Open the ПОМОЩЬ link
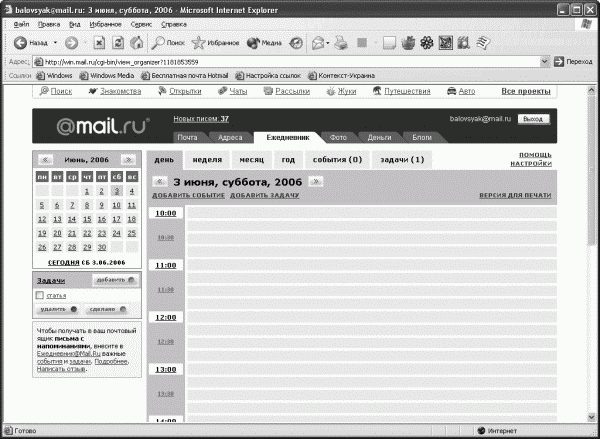This screenshot has height=439, width=600. pos(535,155)
